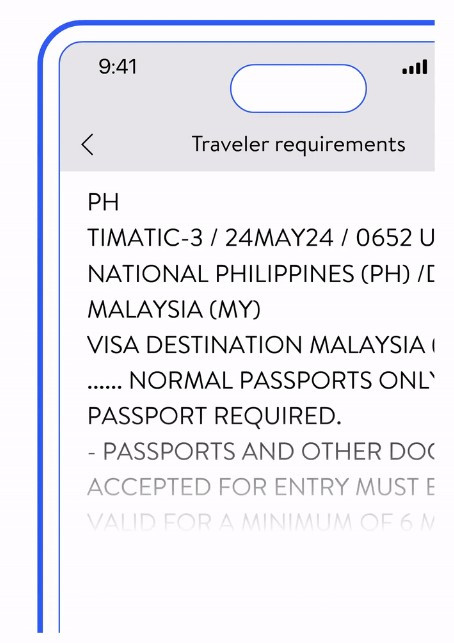Click the word REQUIRED in passport line
Screen dimensions: 454x643
tap(278, 416)
